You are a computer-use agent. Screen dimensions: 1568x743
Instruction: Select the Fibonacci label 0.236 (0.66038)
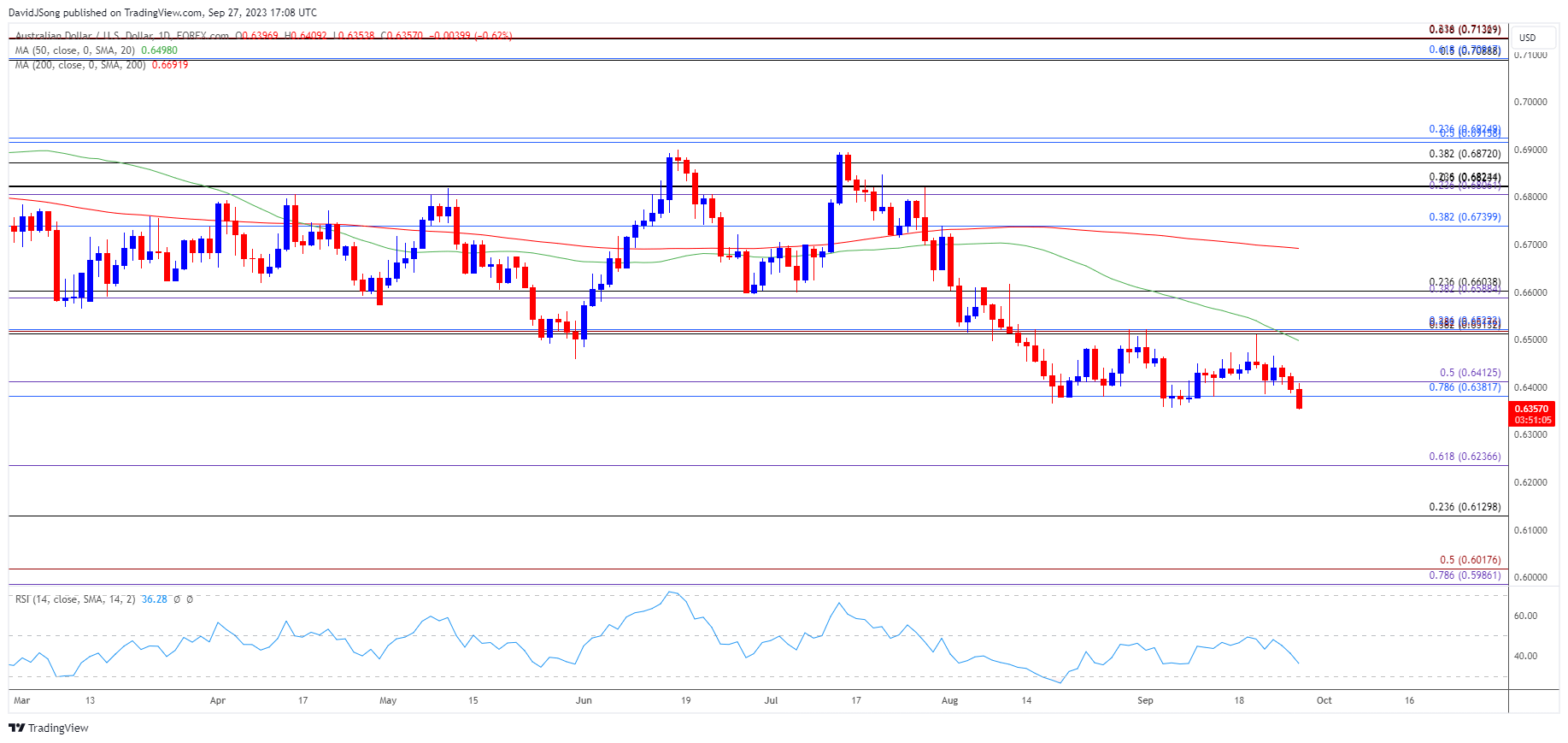[x=1465, y=282]
